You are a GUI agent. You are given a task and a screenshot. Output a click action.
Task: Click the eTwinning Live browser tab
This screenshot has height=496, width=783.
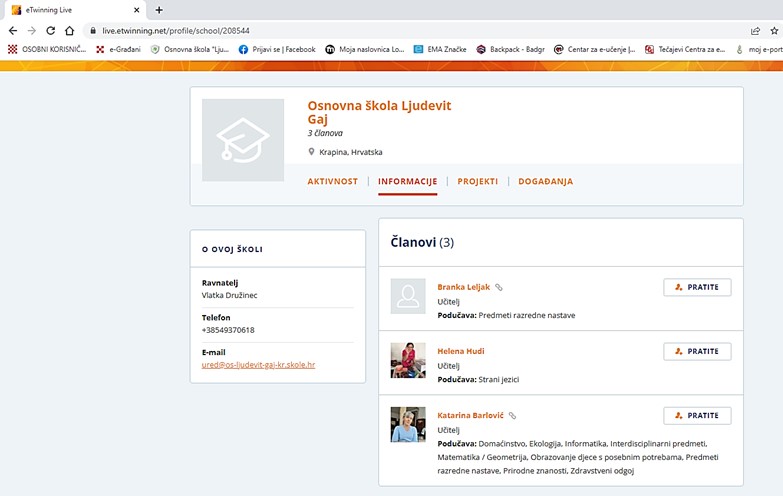click(x=74, y=10)
